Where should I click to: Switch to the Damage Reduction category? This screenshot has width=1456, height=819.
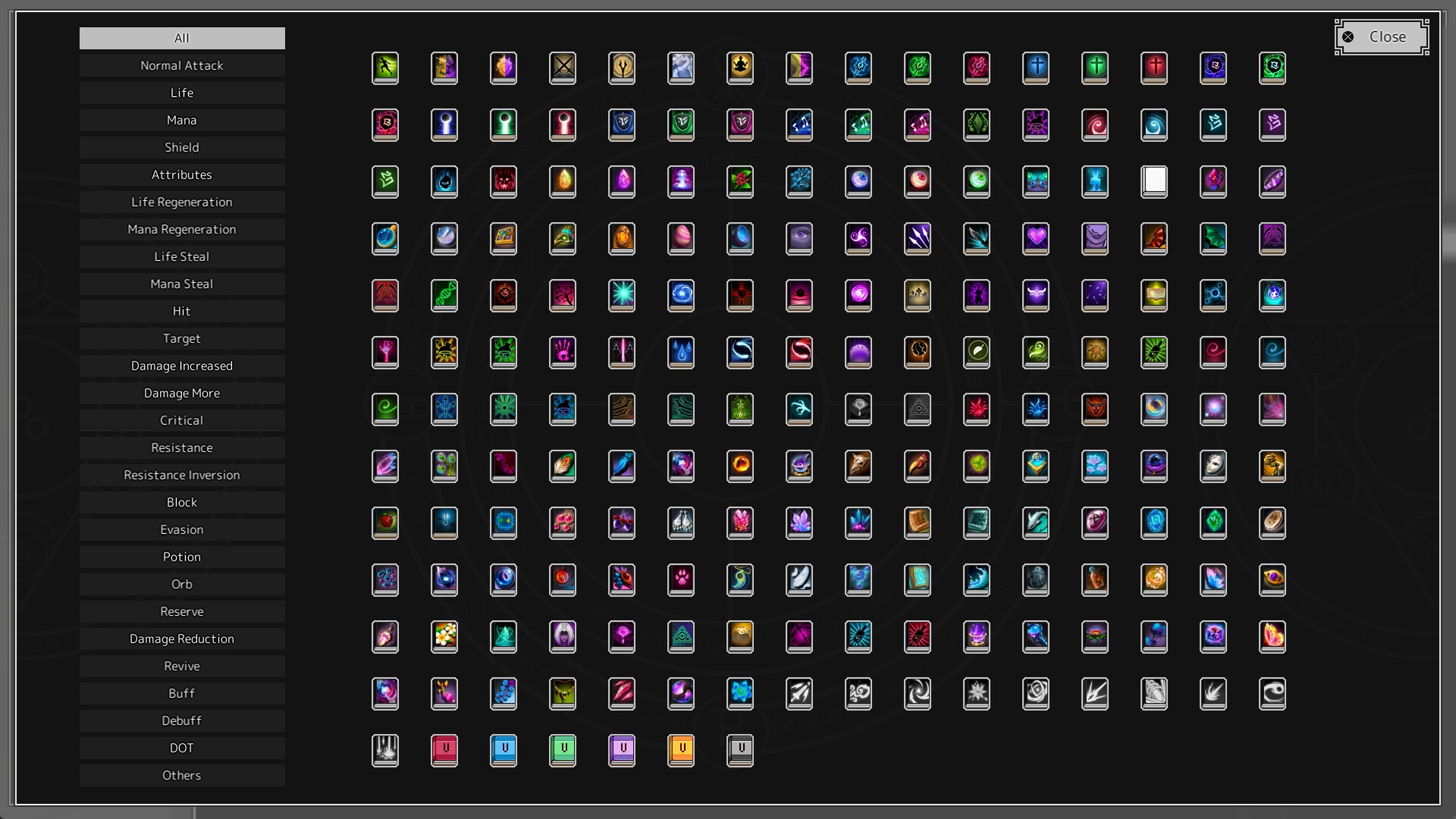coord(182,639)
